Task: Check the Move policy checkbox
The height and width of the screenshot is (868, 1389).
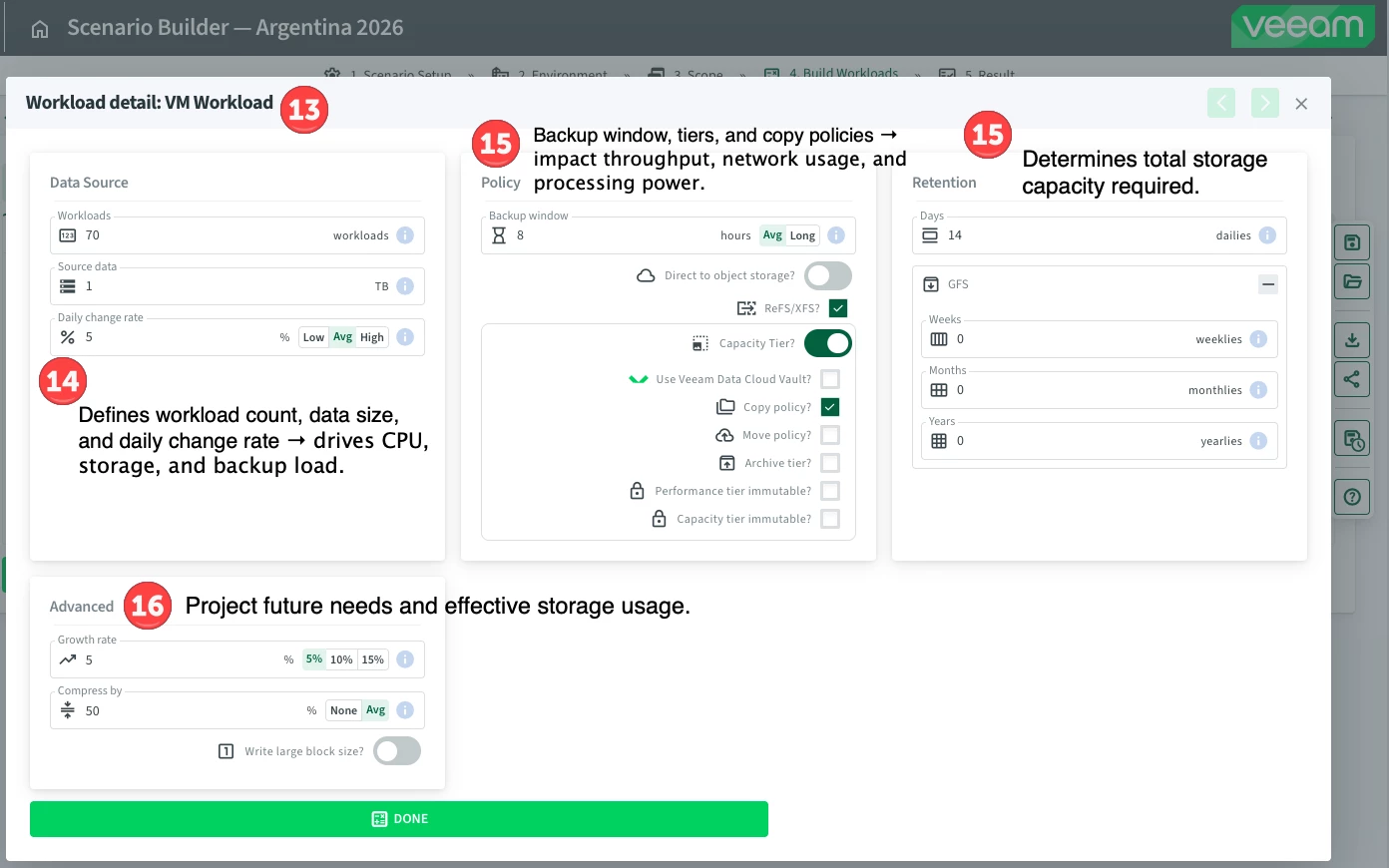Action: click(830, 435)
